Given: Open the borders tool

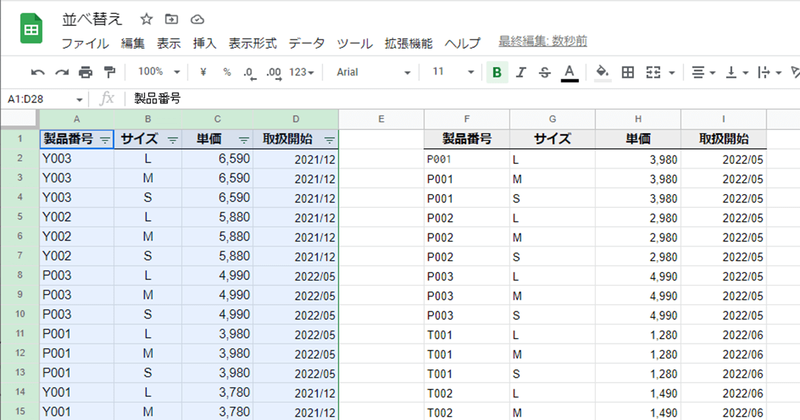Looking at the screenshot, I should (628, 72).
